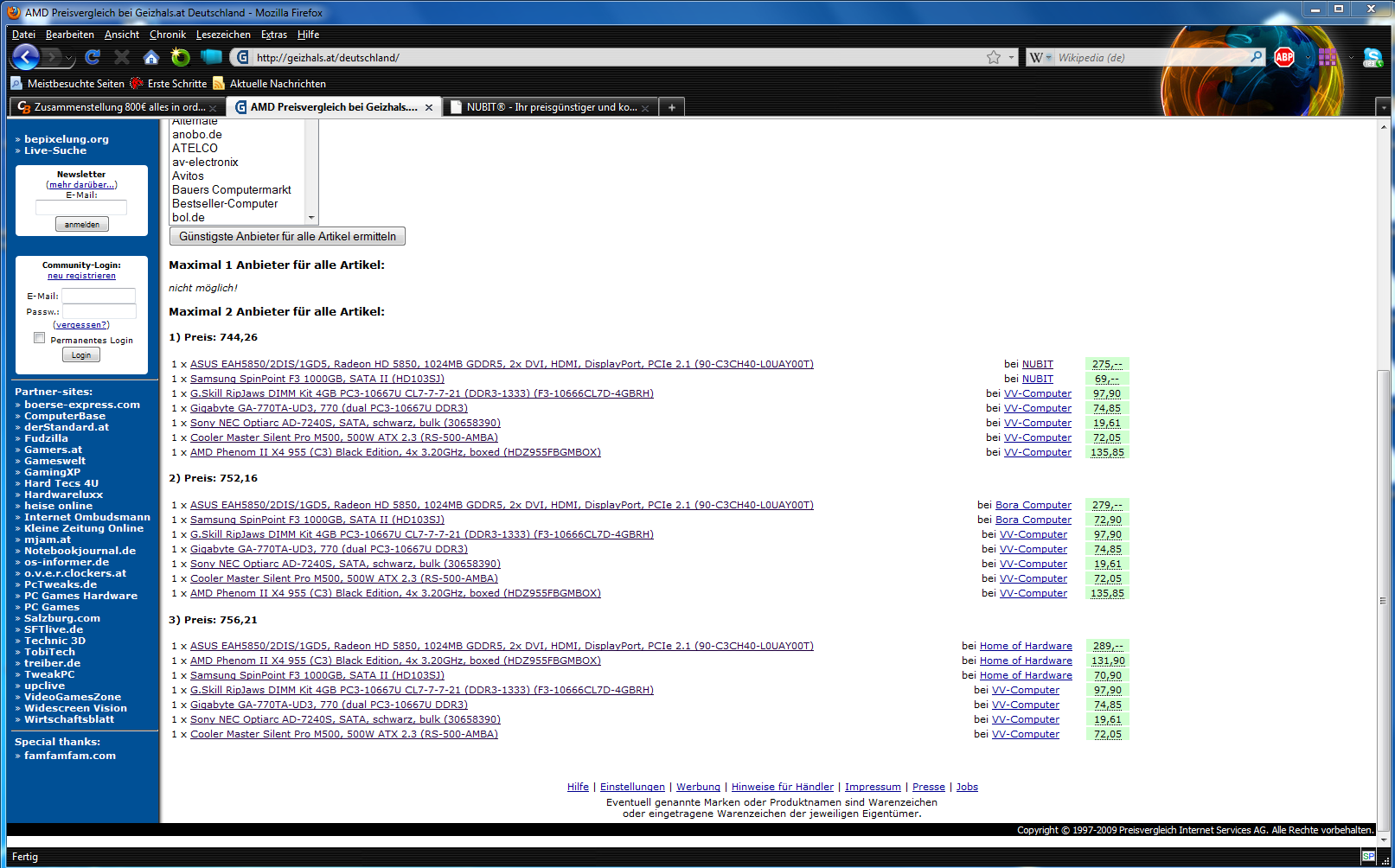Image resolution: width=1395 pixels, height=868 pixels.
Task: Open the Bearbeiten menu
Action: pyautogui.click(x=70, y=35)
